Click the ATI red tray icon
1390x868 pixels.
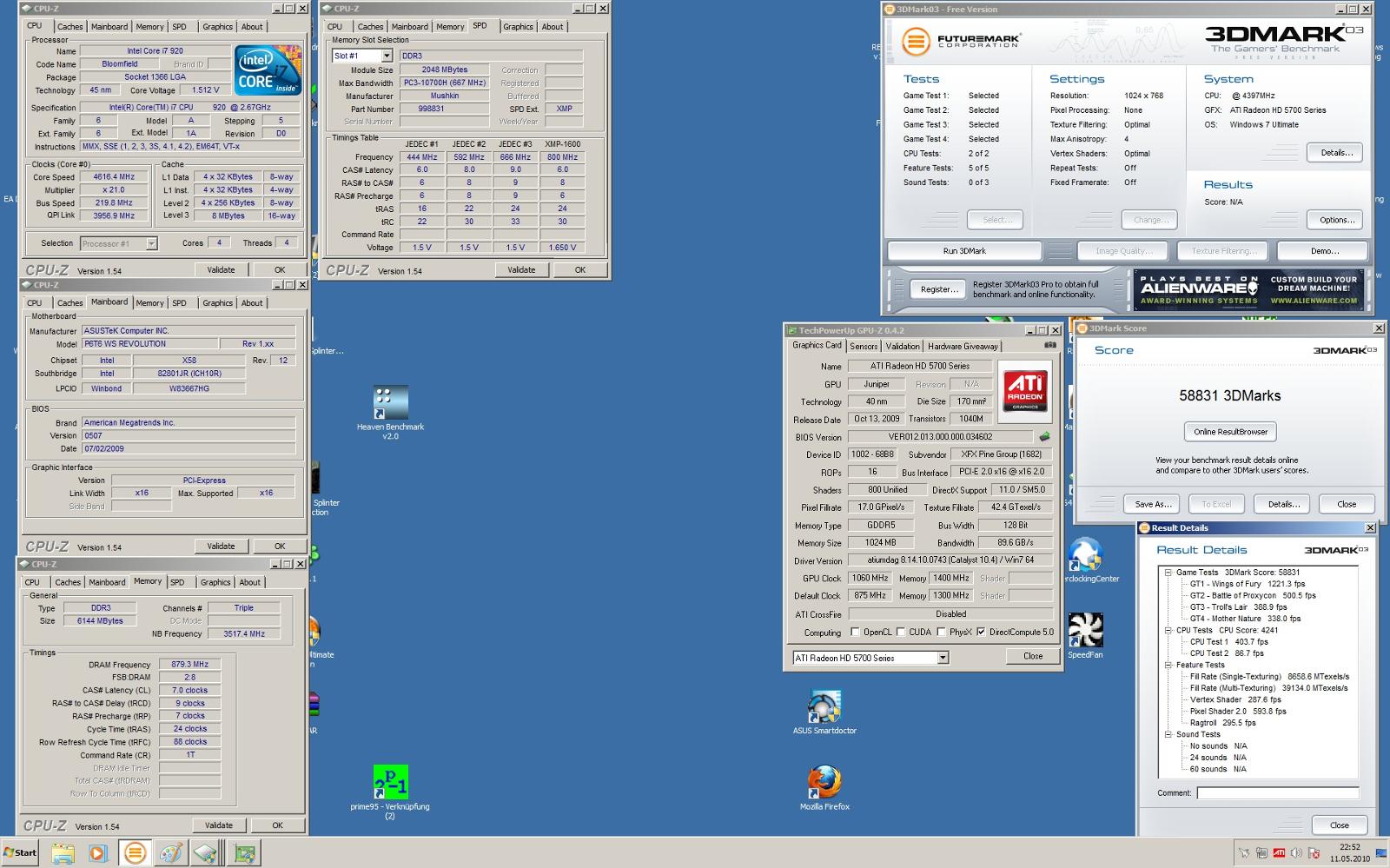pyautogui.click(x=1279, y=853)
